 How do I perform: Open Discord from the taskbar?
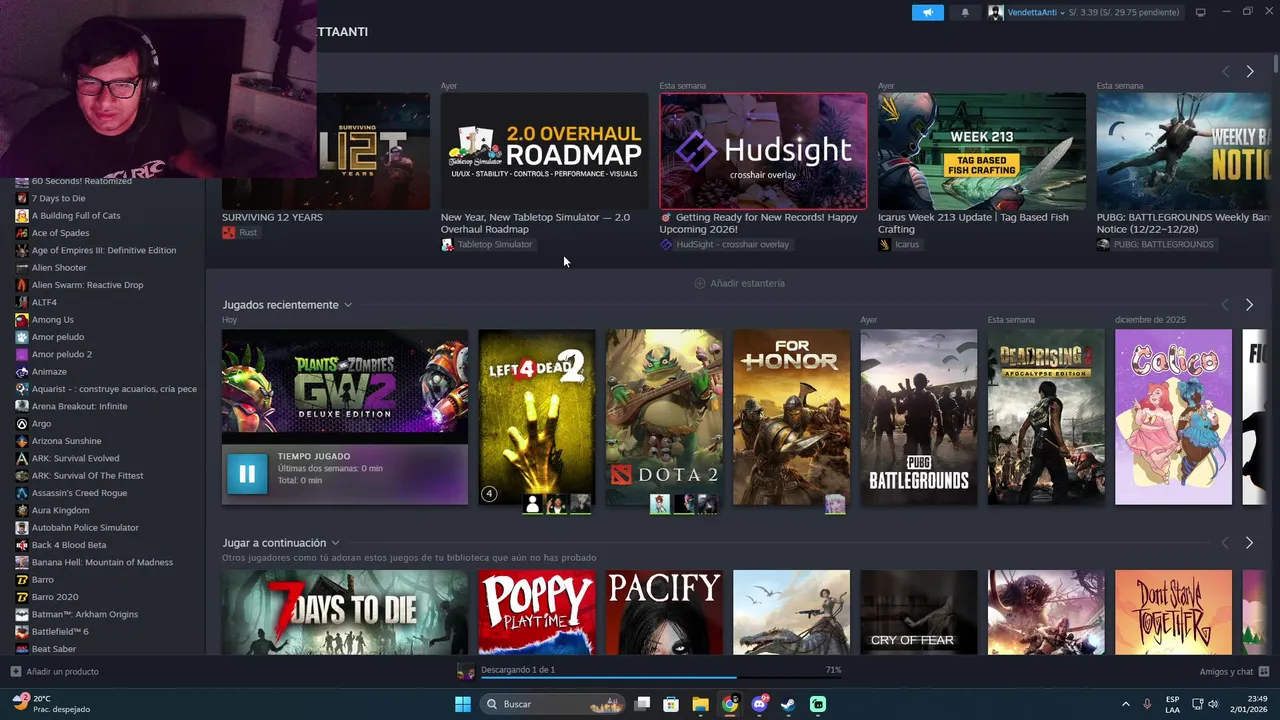[x=760, y=704]
